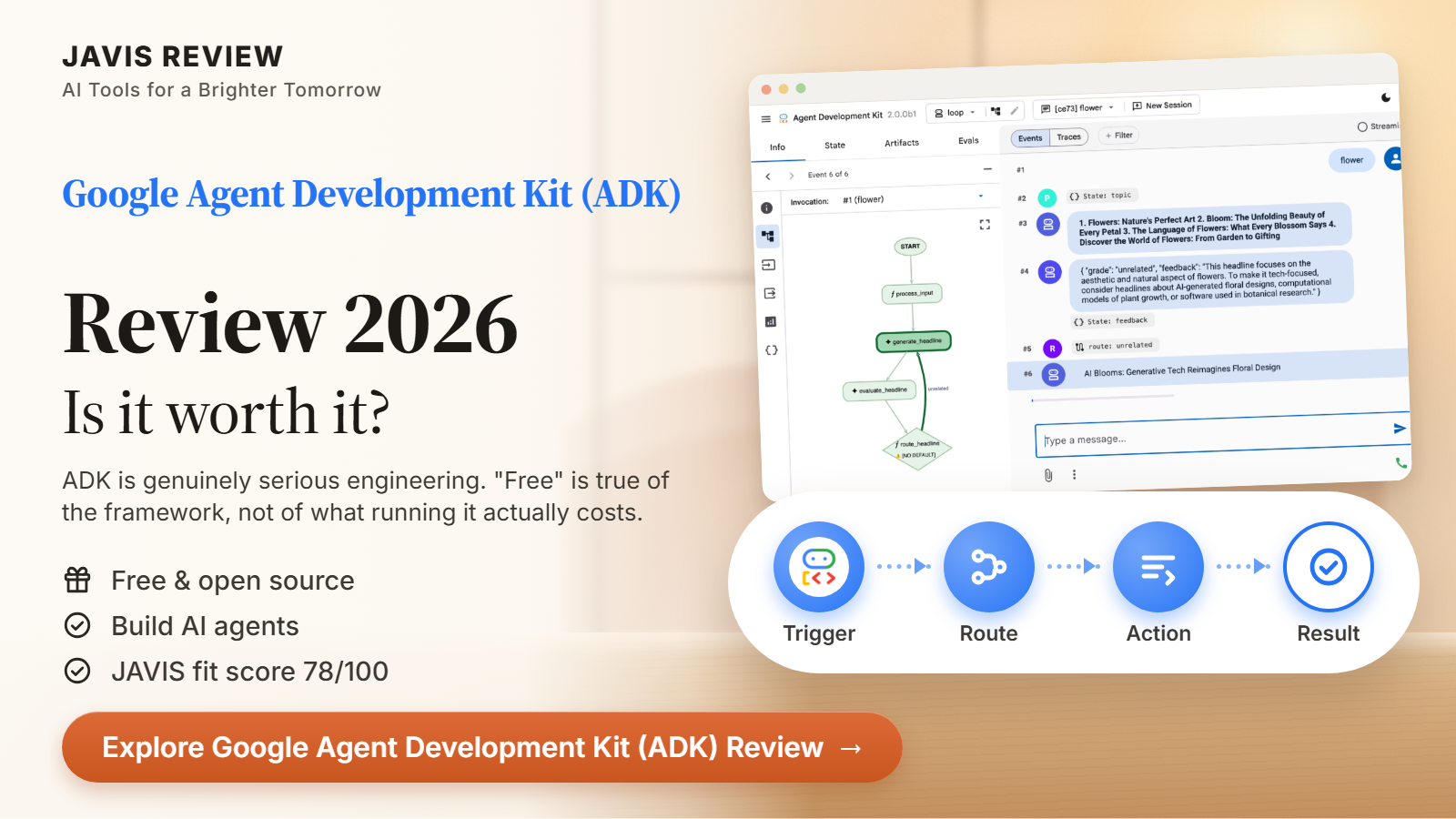The height and width of the screenshot is (819, 1456).
Task: Expand the graph to fullscreen
Action: (x=985, y=225)
